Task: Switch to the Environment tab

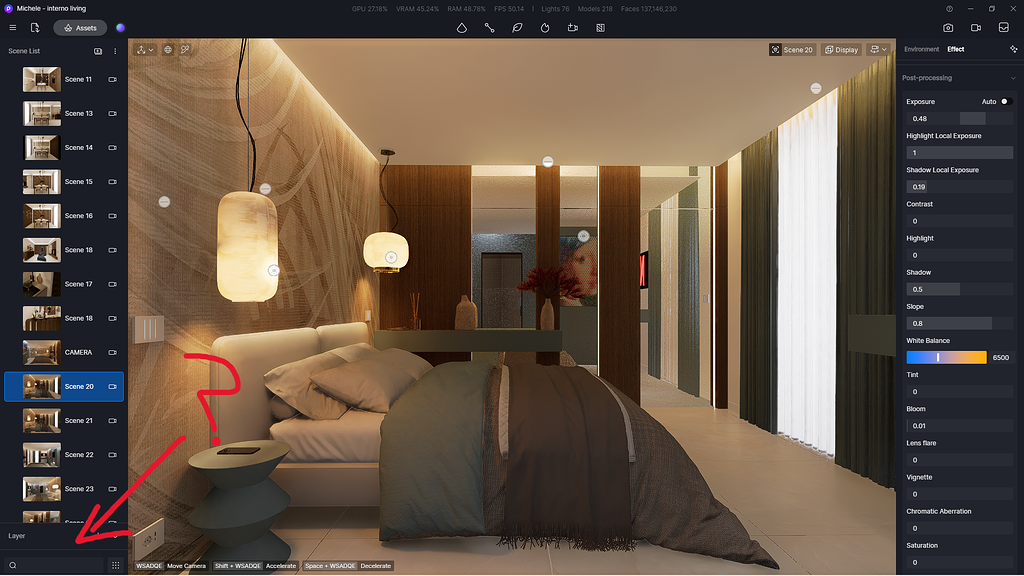Action: point(920,48)
